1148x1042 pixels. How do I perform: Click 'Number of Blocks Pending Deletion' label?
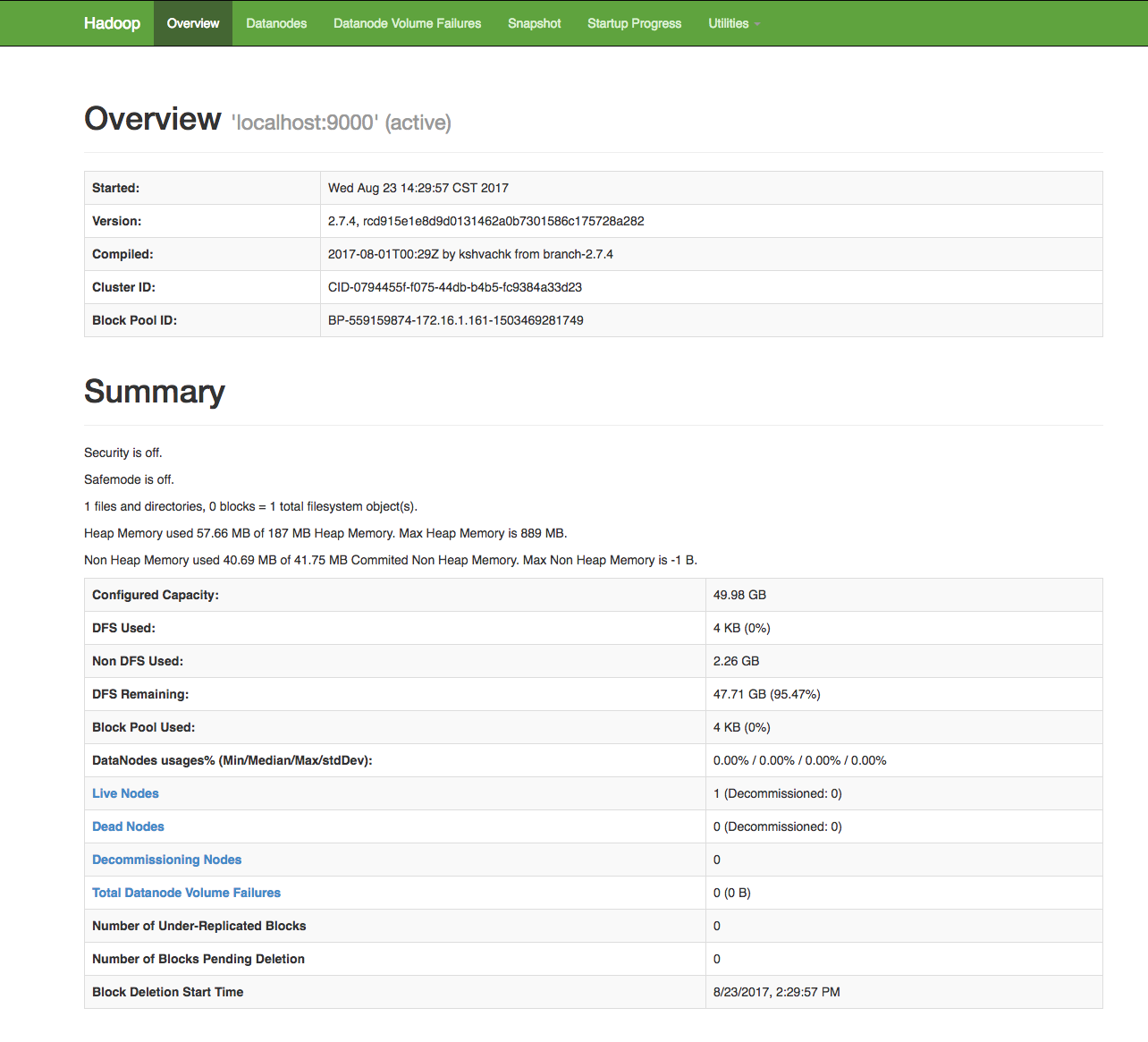coord(198,959)
